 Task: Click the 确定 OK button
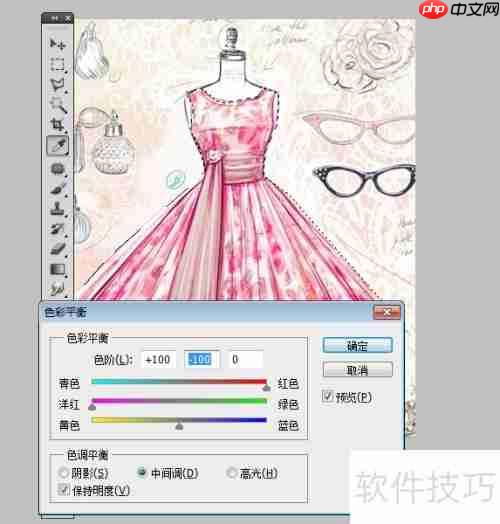tap(357, 346)
